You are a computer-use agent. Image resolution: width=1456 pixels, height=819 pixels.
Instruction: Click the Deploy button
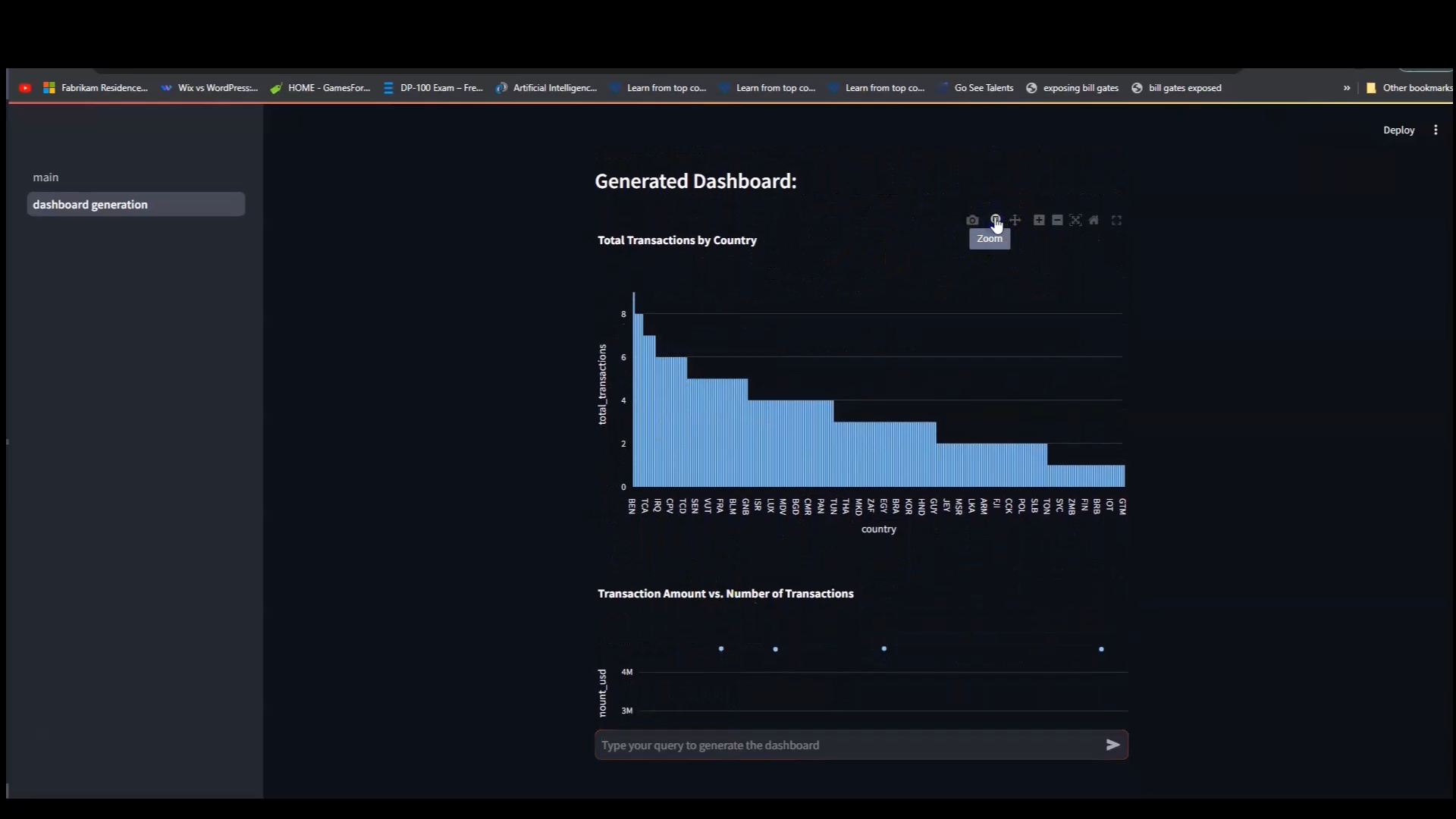pyautogui.click(x=1398, y=130)
